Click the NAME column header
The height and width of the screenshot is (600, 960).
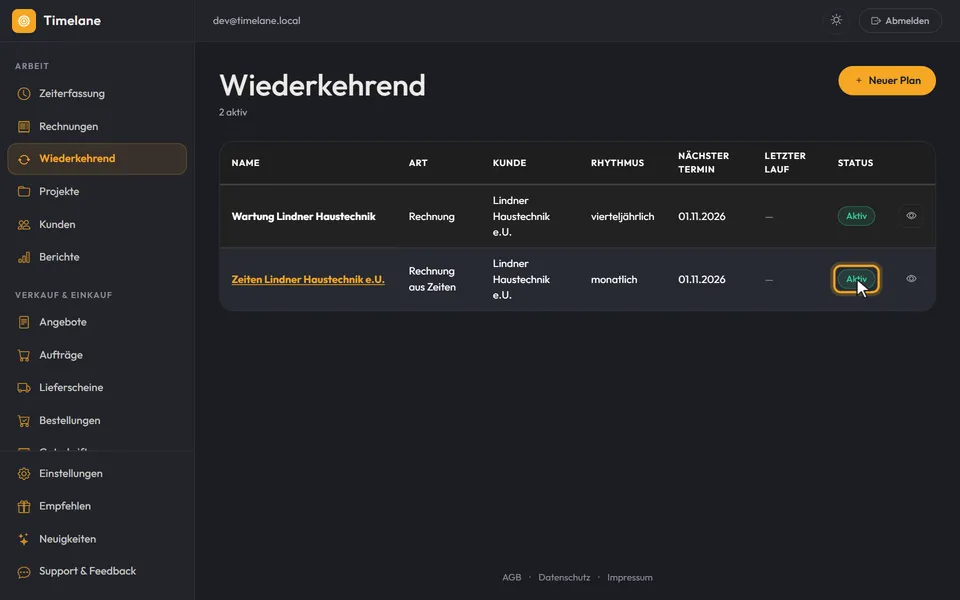point(246,163)
